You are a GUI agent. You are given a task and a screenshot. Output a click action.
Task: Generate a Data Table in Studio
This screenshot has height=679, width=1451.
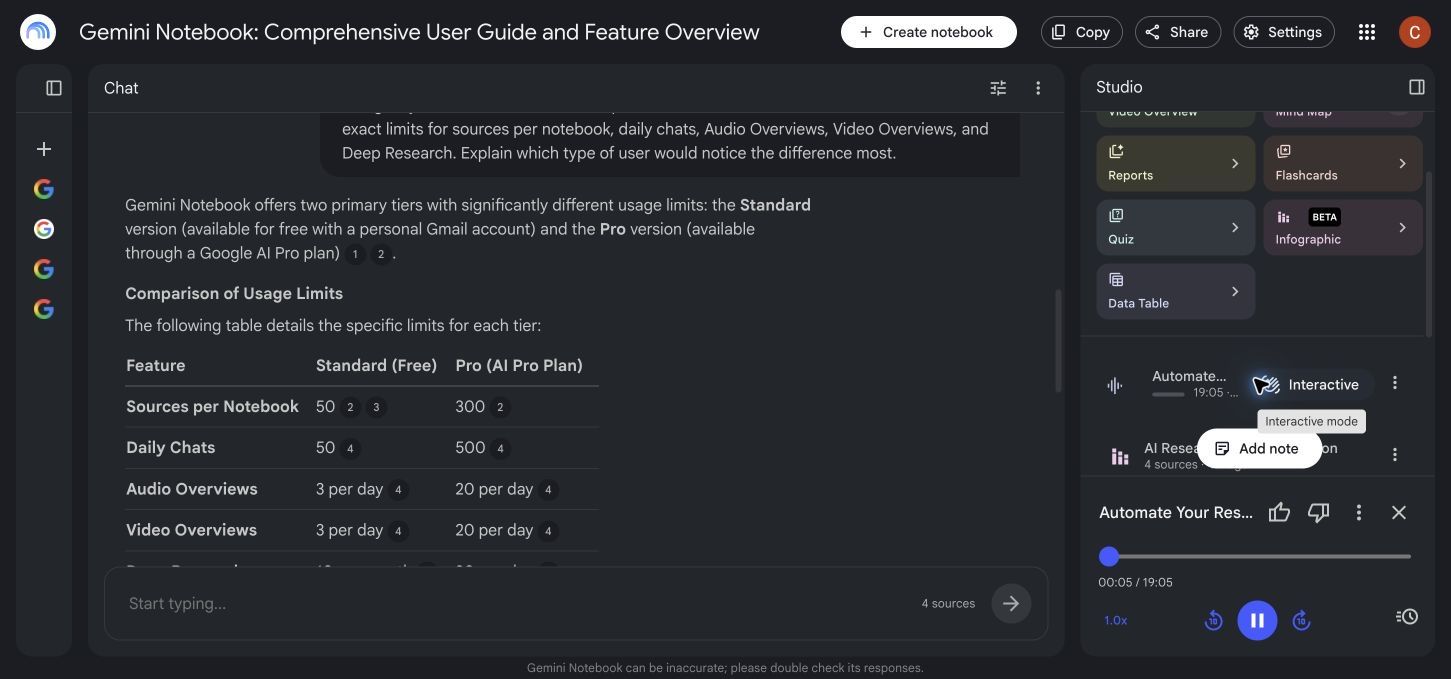[x=1175, y=291]
